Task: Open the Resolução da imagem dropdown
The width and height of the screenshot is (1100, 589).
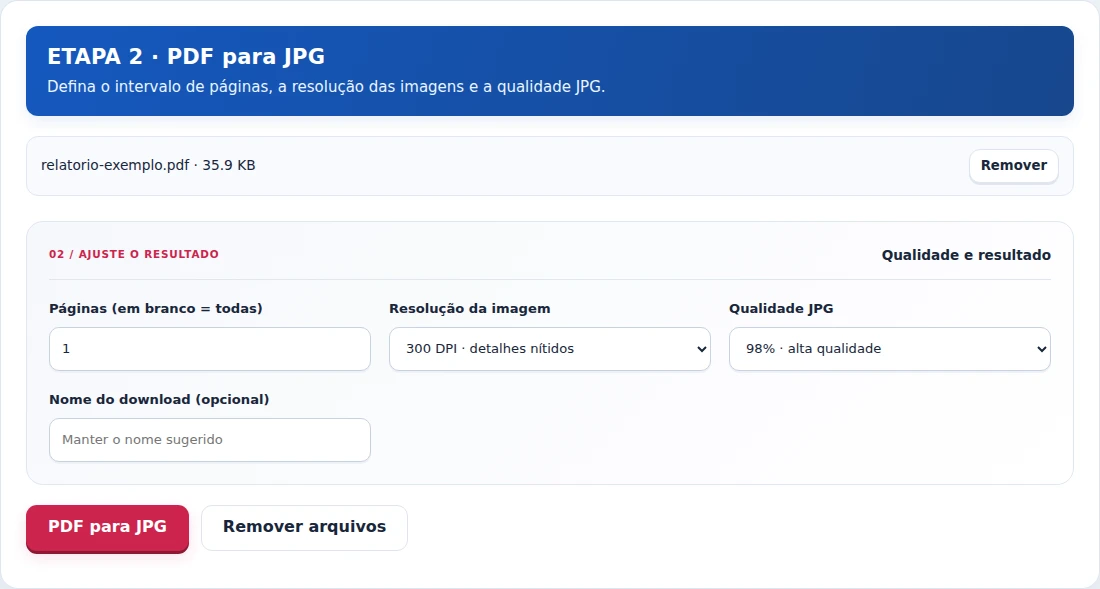Action: pos(550,348)
